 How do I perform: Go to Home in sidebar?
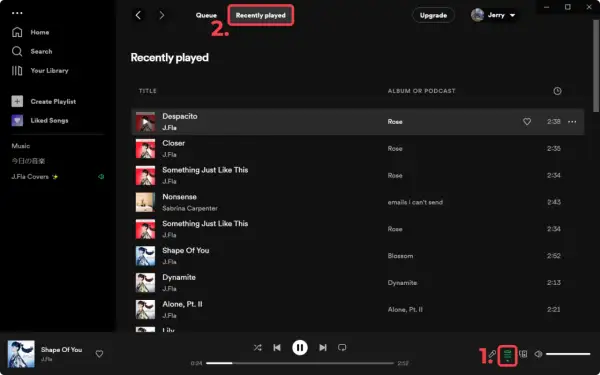(x=31, y=32)
